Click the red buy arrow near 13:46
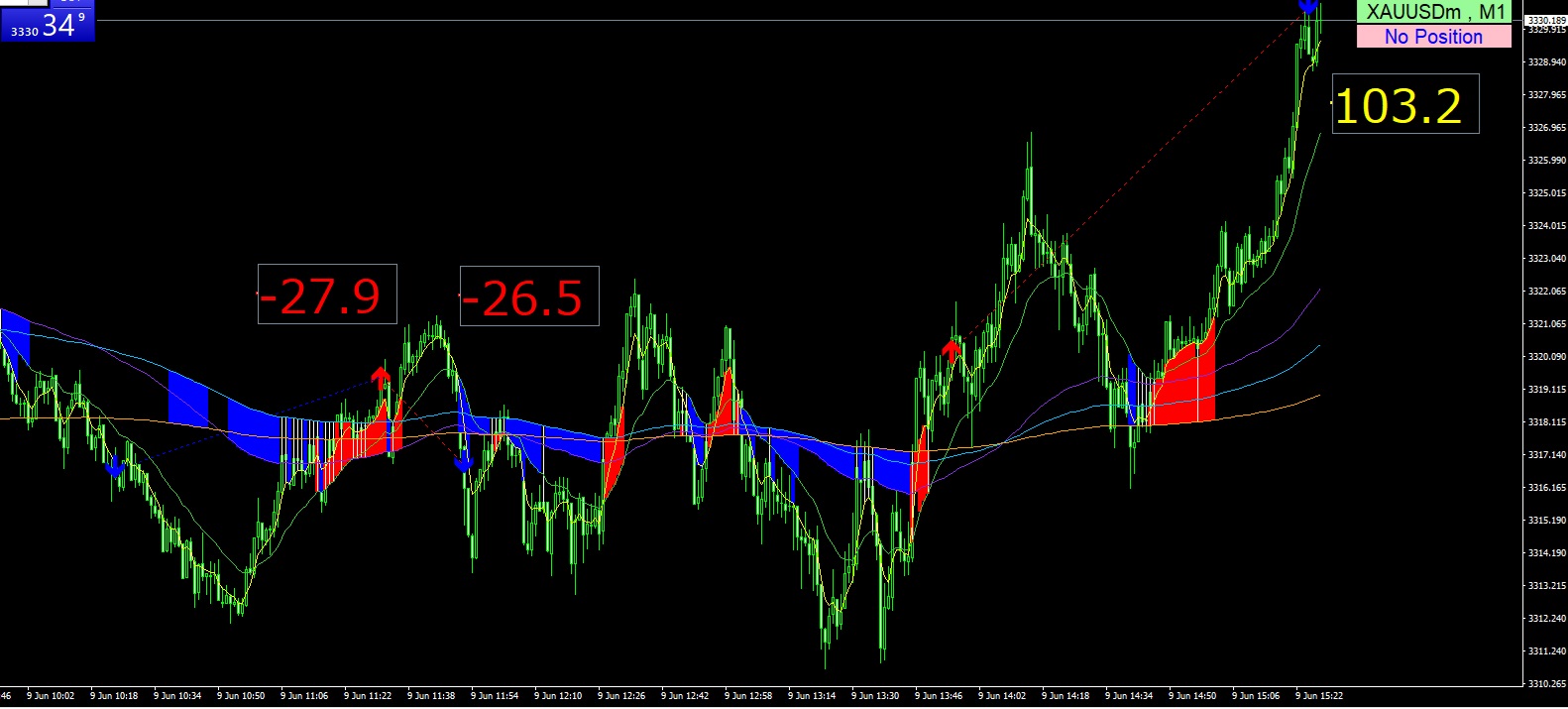 pyautogui.click(x=952, y=349)
